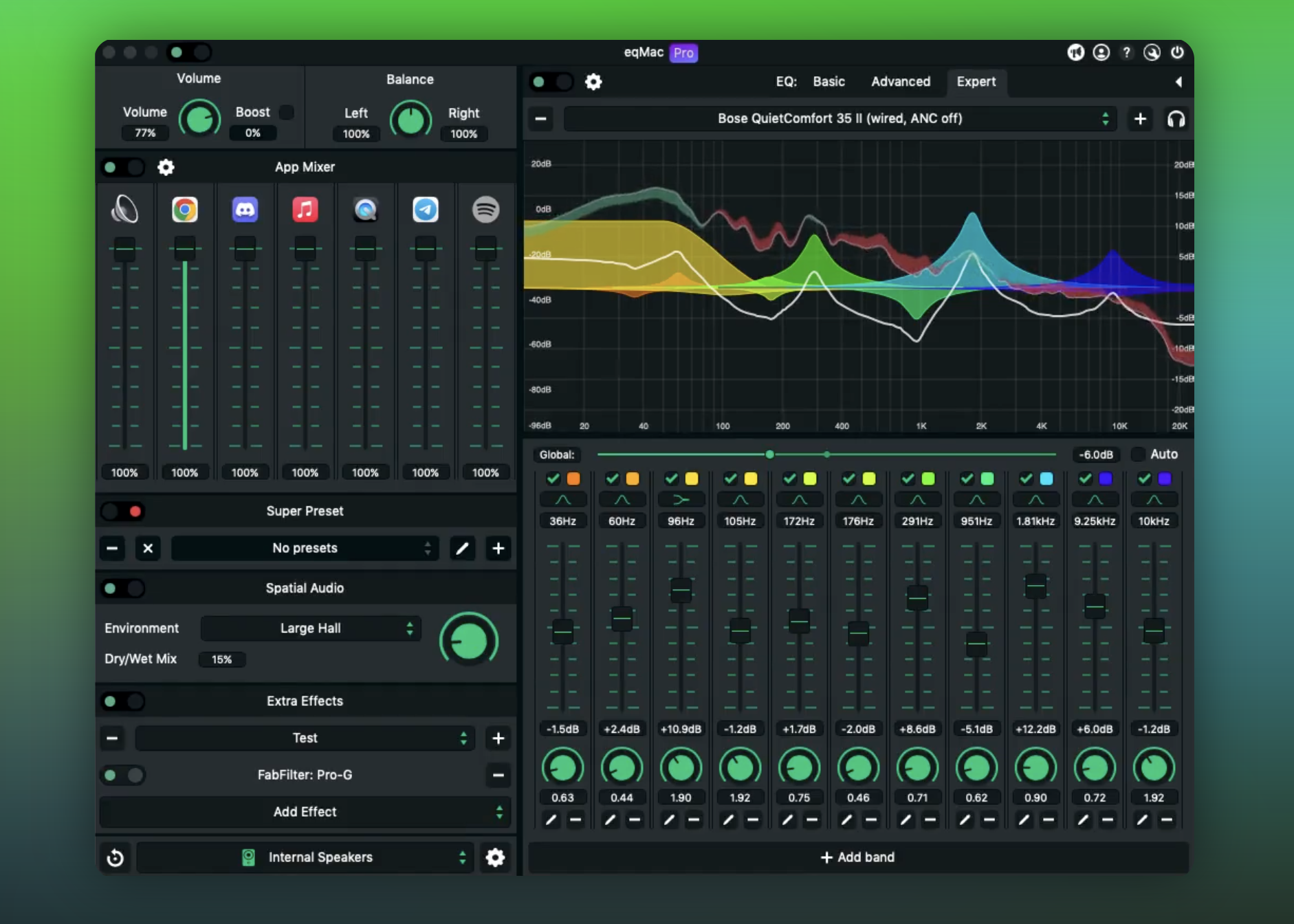Image resolution: width=1294 pixels, height=924 pixels.
Task: Toggle the App Mixer switch
Action: [122, 167]
